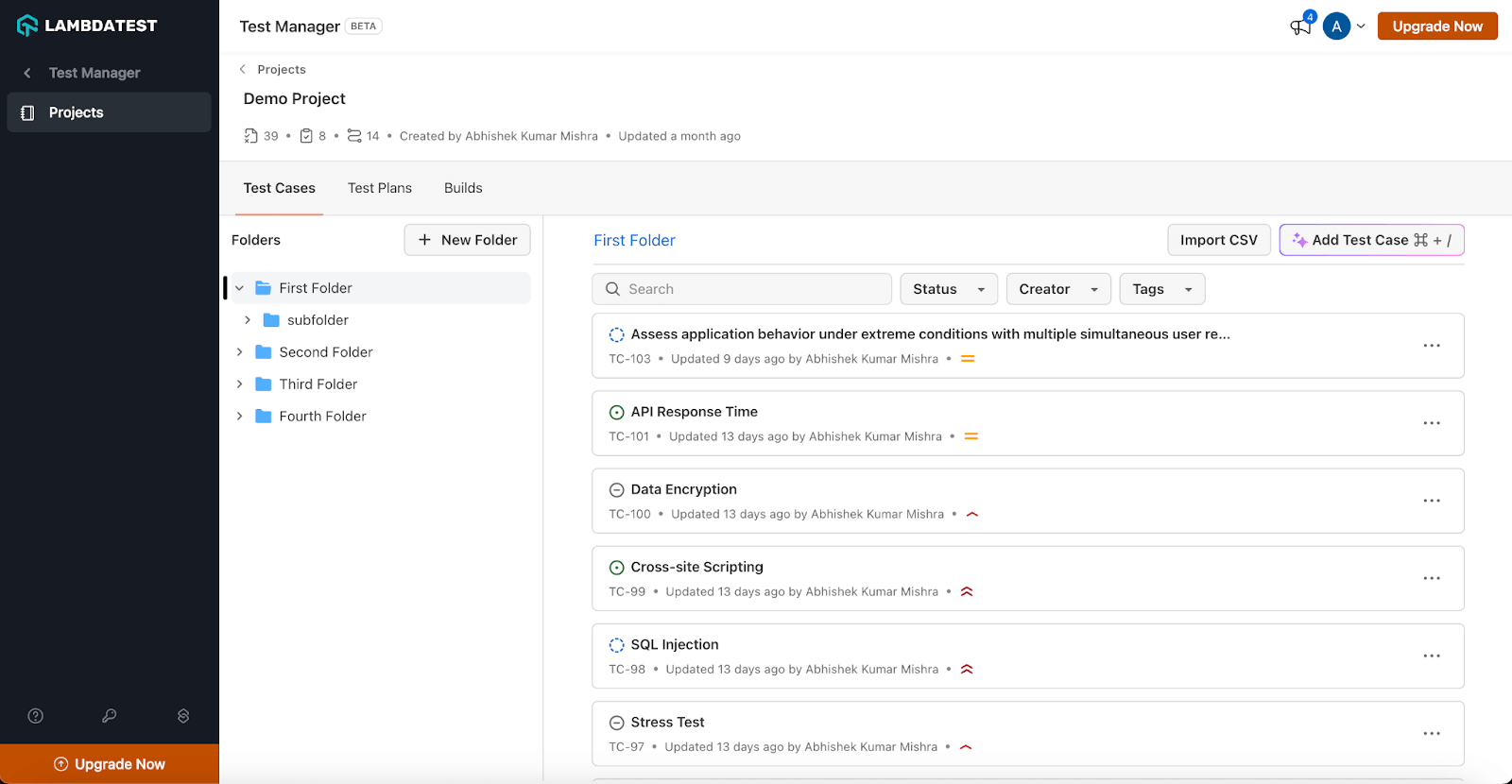Click the help question mark icon
The width and height of the screenshot is (1512, 784).
pyautogui.click(x=36, y=716)
